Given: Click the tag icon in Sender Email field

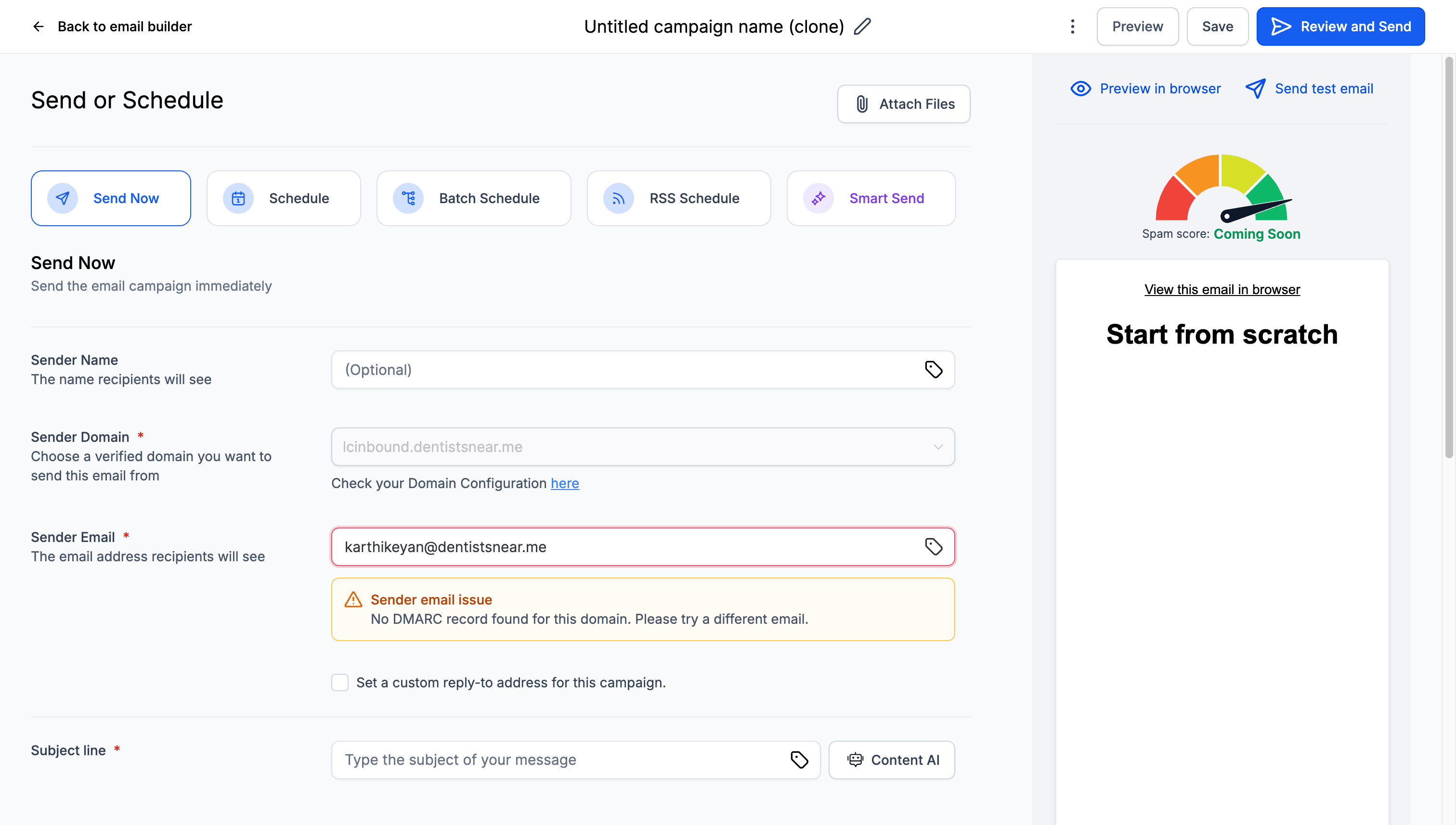Looking at the screenshot, I should coord(934,547).
